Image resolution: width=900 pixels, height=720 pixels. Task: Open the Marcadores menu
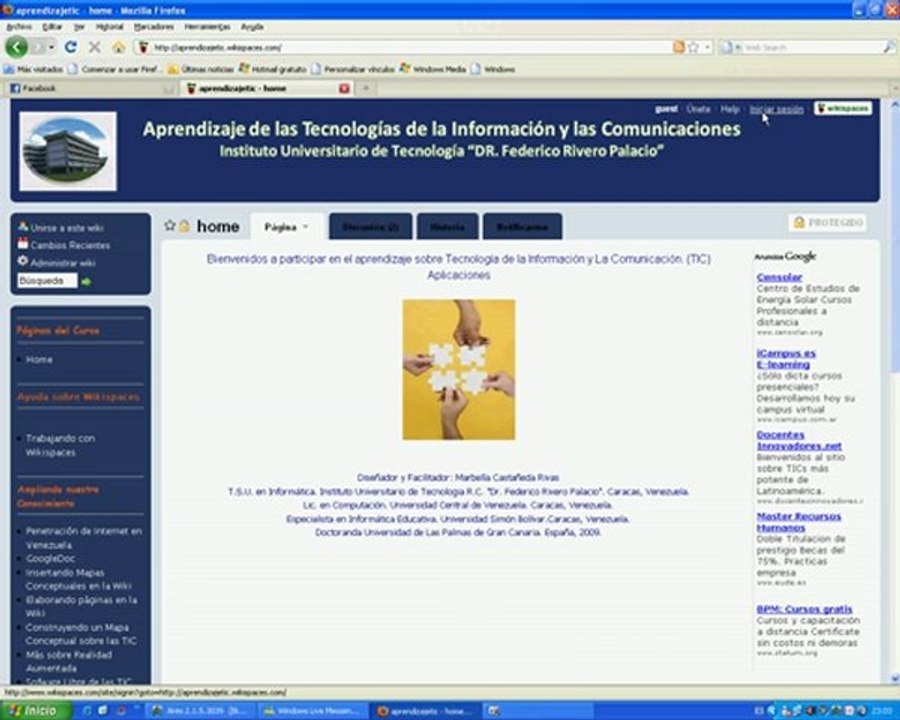coord(153,26)
